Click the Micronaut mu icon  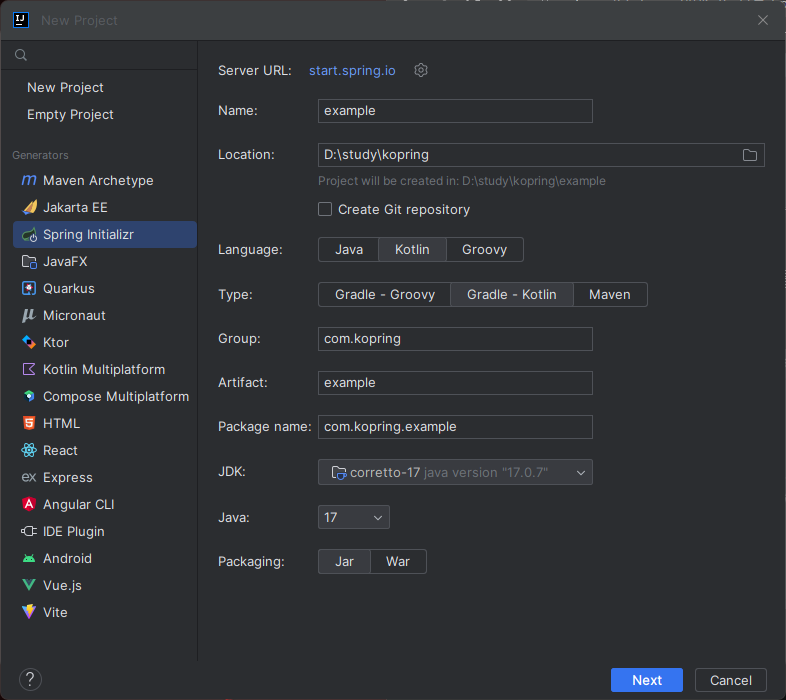click(29, 315)
